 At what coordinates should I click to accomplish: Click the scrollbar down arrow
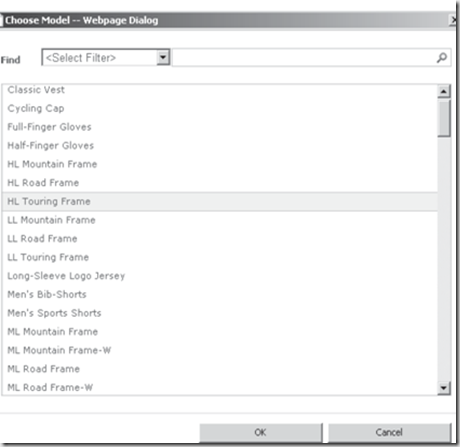[x=444, y=388]
